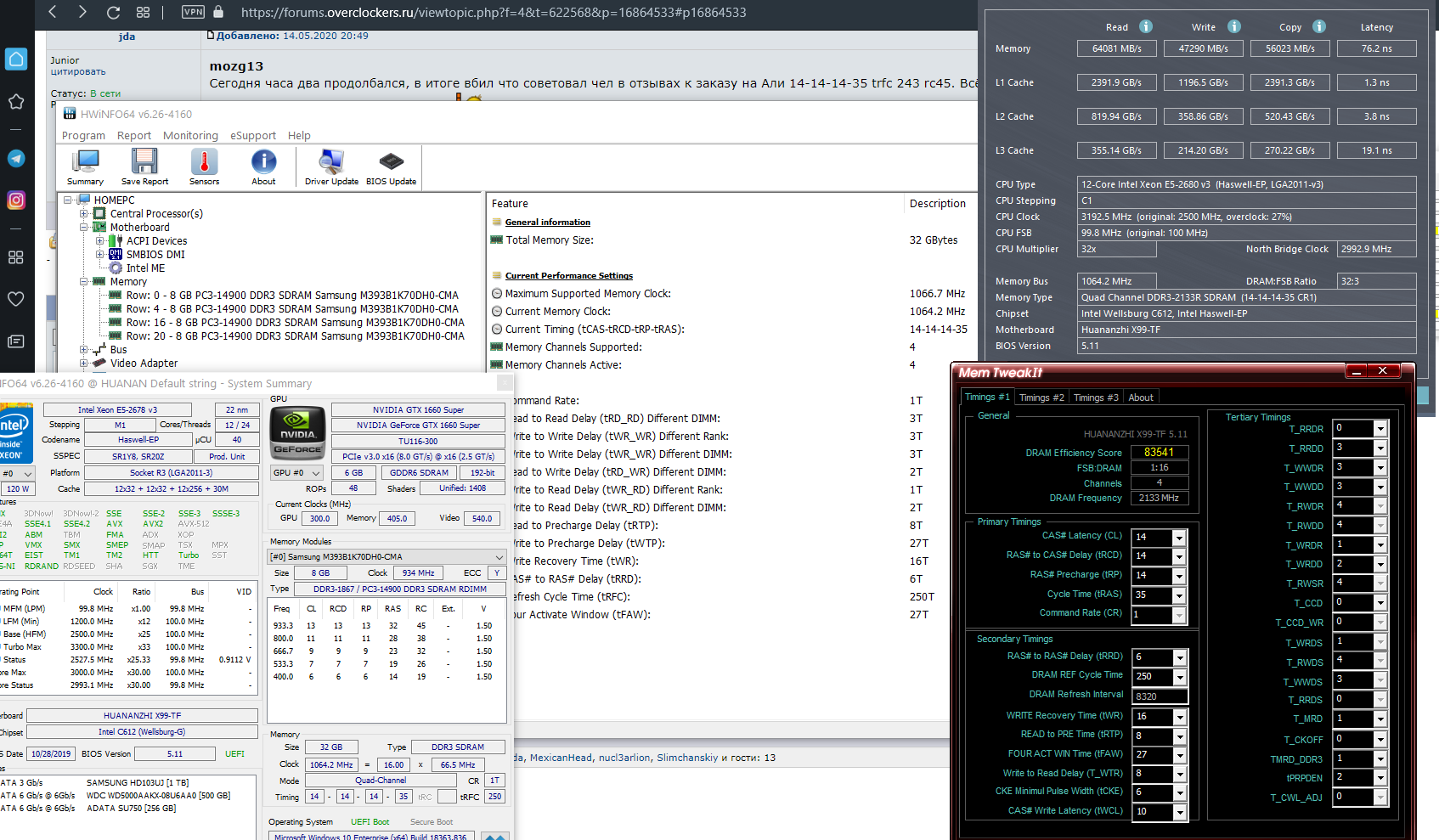Open the CAS# Latency (CL) dropdown
Image resolution: width=1439 pixels, height=840 pixels.
(x=1178, y=538)
